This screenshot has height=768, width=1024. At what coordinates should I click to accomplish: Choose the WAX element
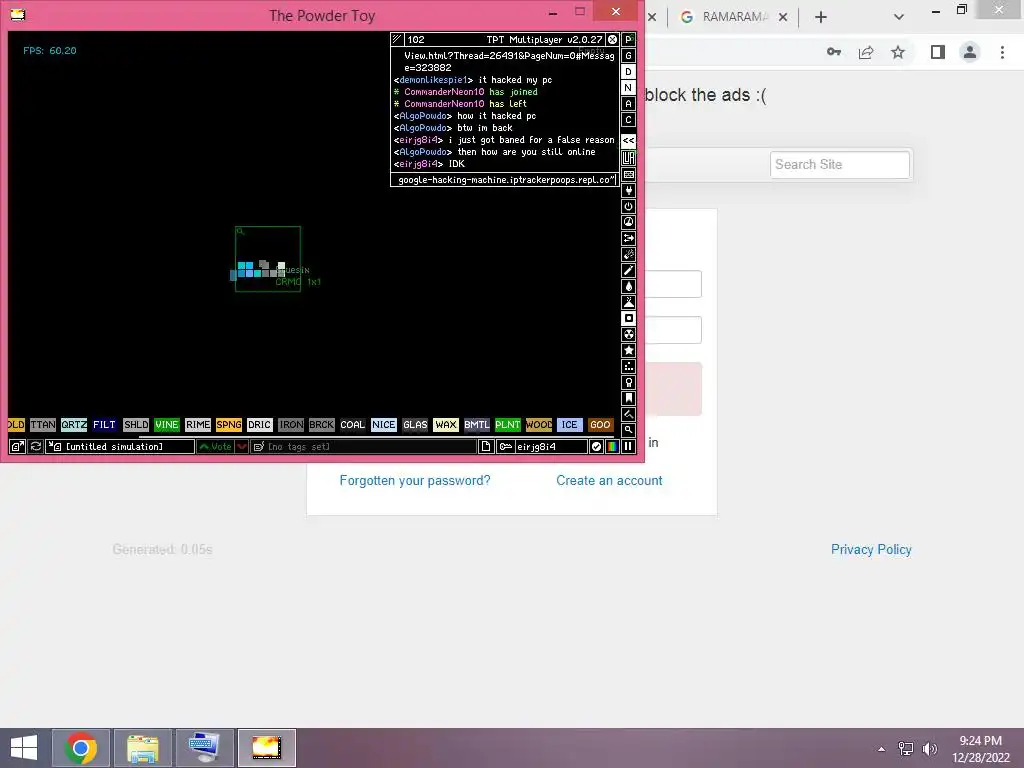point(446,425)
